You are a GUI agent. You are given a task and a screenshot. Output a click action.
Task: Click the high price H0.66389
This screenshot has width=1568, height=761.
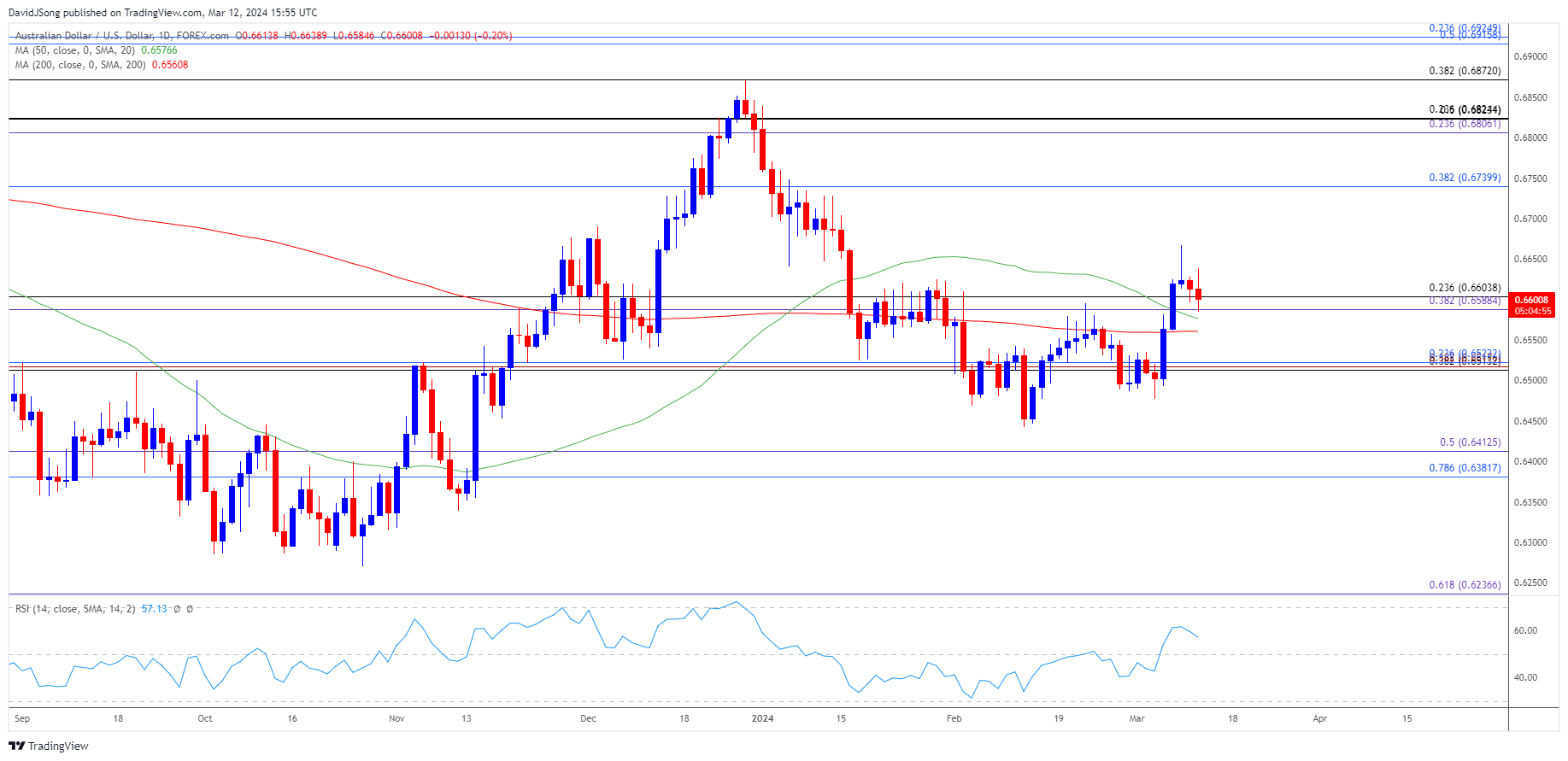point(306,36)
